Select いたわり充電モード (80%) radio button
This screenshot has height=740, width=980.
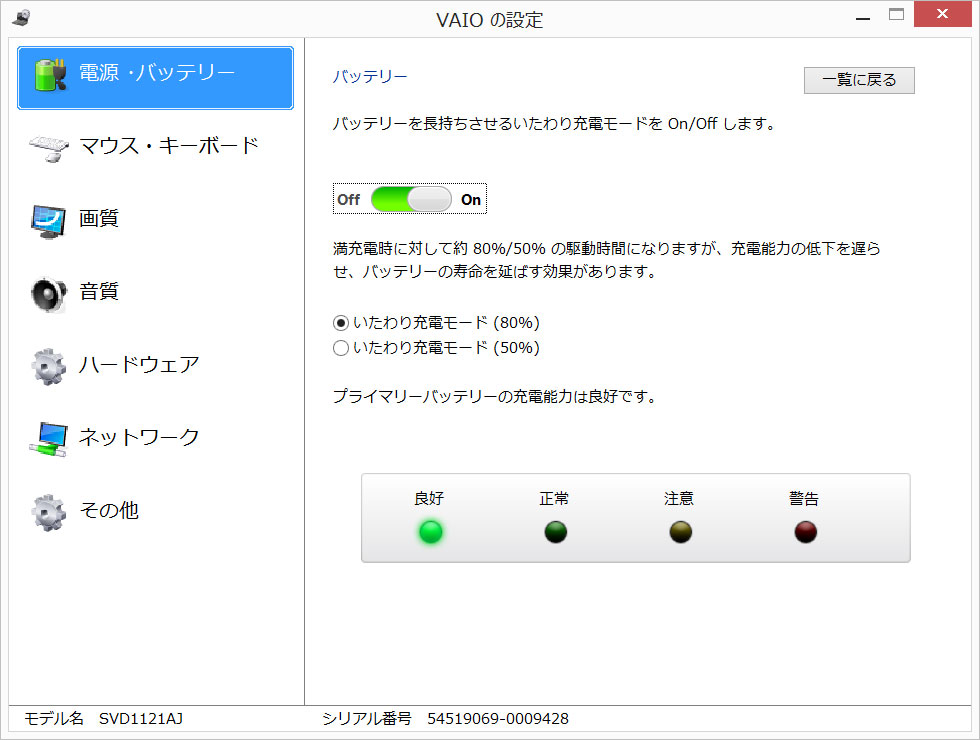pos(341,323)
